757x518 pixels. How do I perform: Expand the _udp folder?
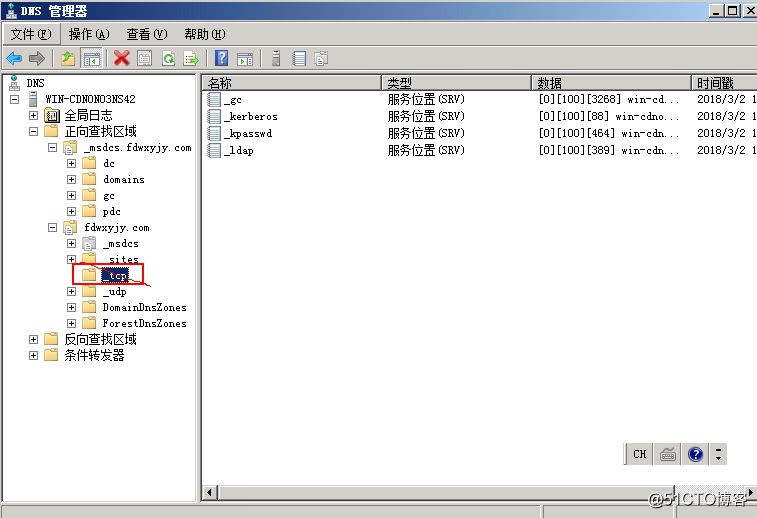(x=71, y=292)
